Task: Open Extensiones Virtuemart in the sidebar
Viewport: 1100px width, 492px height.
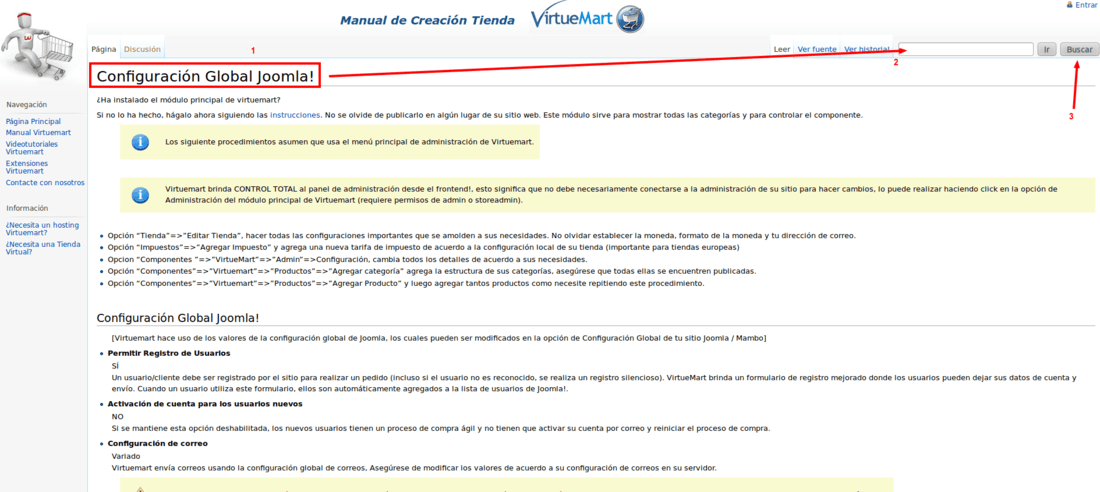Action: click(27, 167)
